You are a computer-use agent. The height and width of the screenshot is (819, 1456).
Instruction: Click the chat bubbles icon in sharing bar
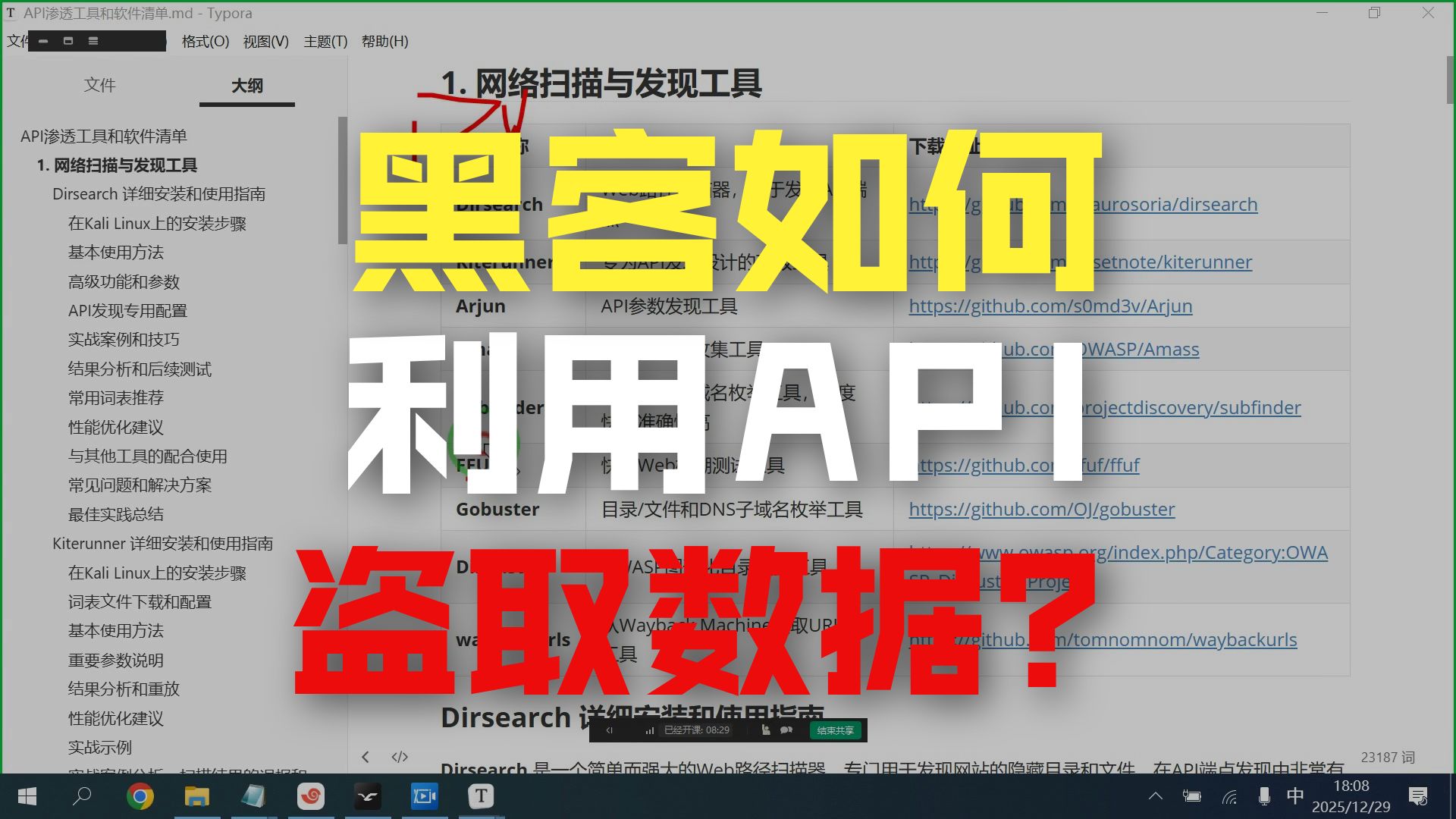[x=786, y=730]
